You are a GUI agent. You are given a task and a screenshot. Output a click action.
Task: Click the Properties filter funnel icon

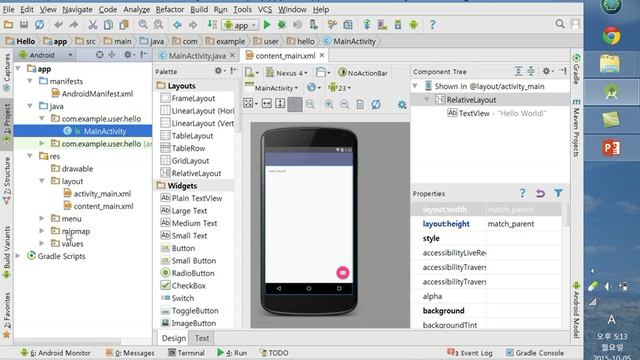[558, 193]
